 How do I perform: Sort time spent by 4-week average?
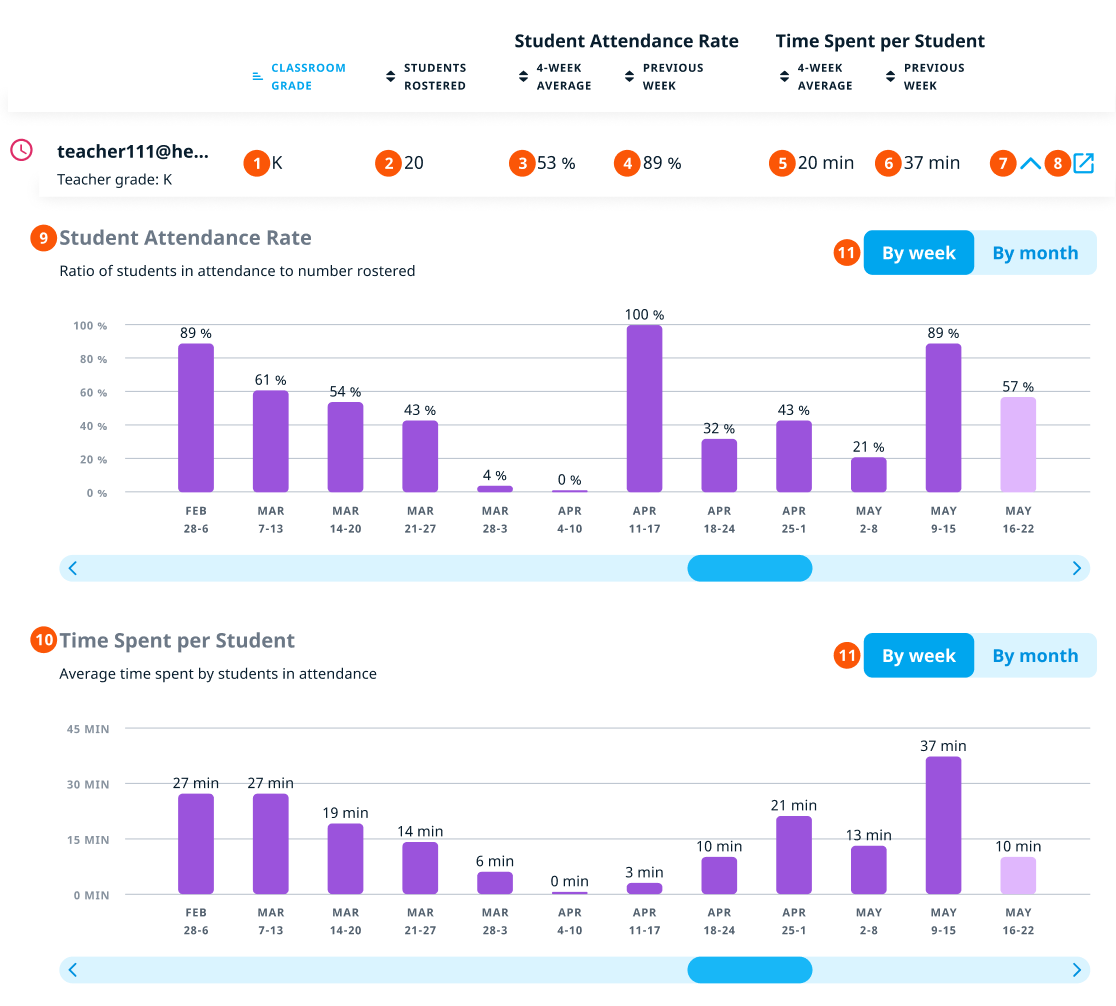point(816,77)
